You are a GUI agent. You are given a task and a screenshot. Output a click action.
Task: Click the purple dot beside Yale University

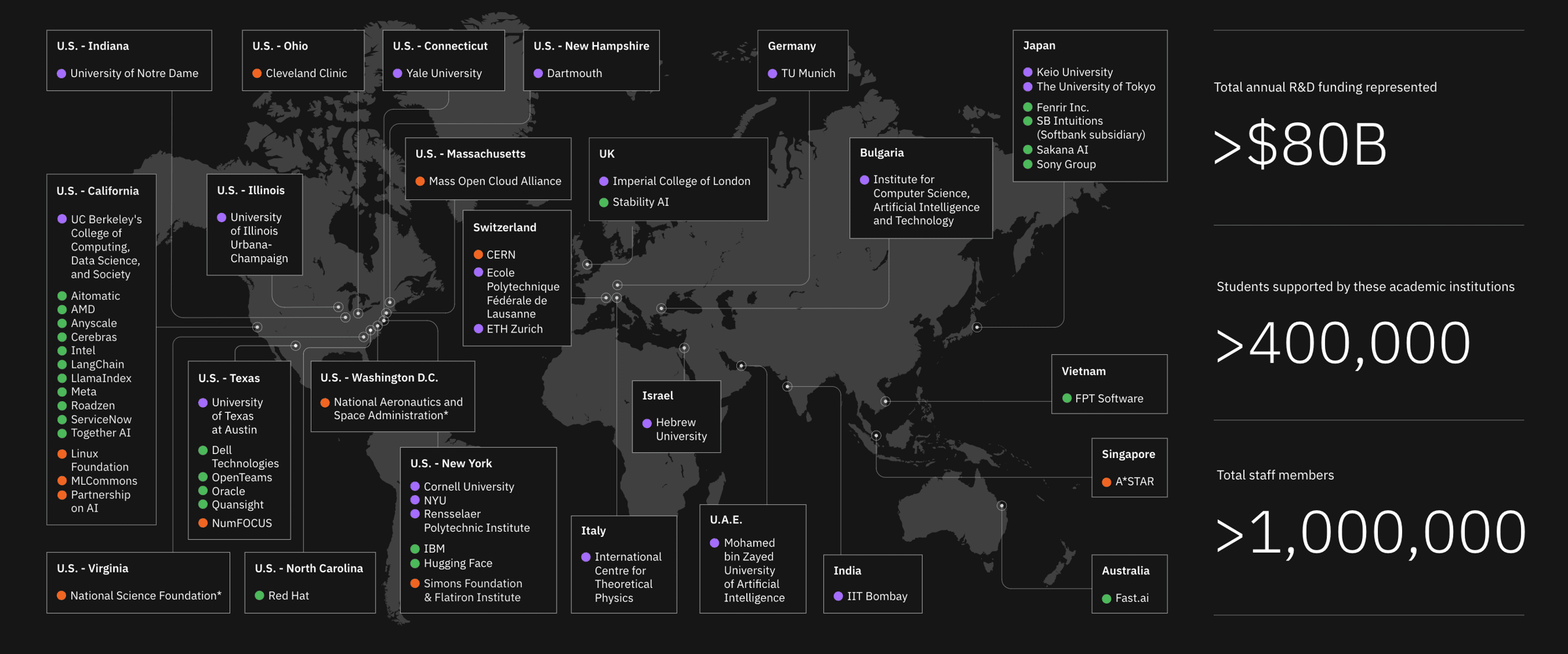tap(397, 73)
